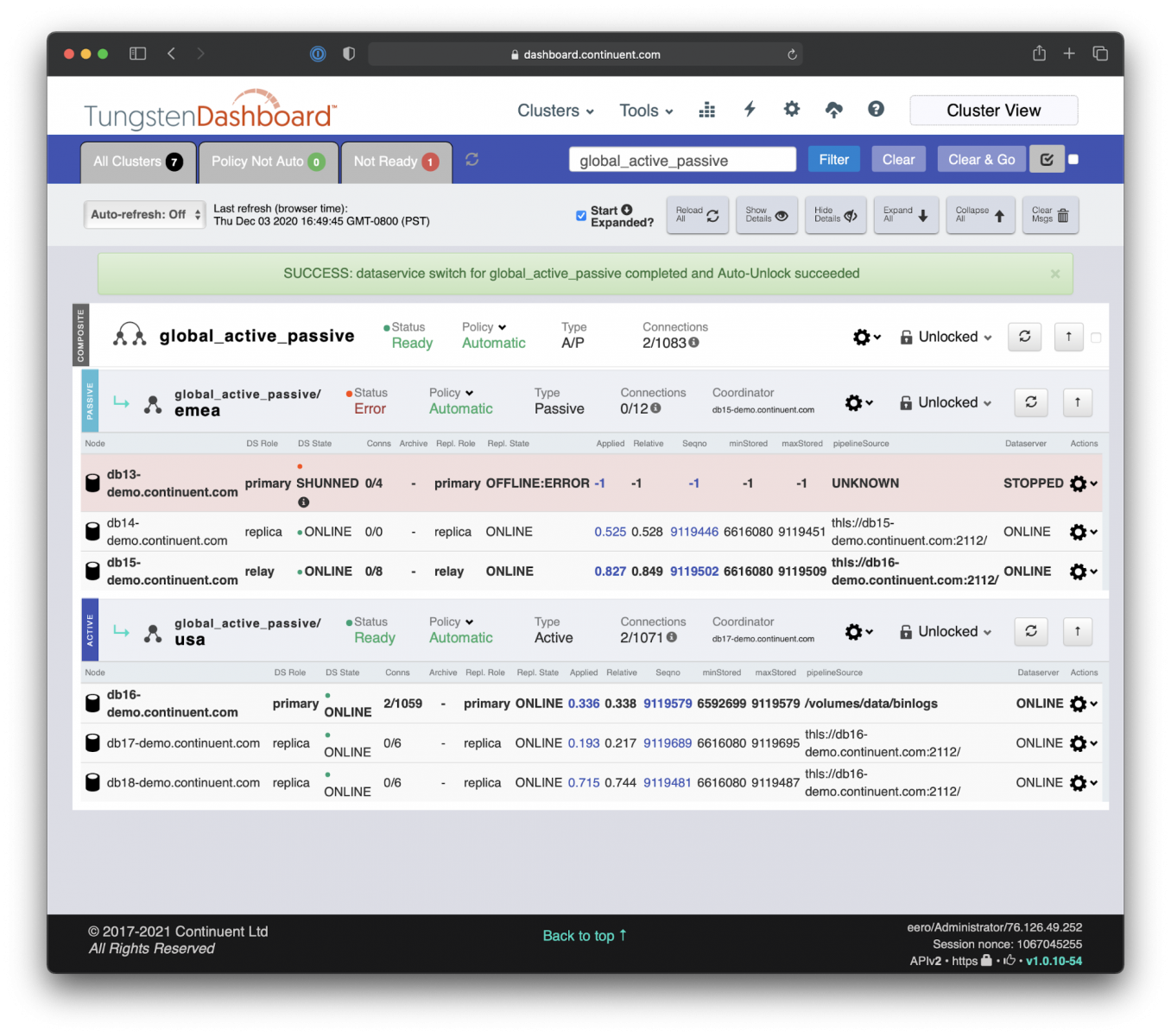Click Reload All button

coord(697,215)
